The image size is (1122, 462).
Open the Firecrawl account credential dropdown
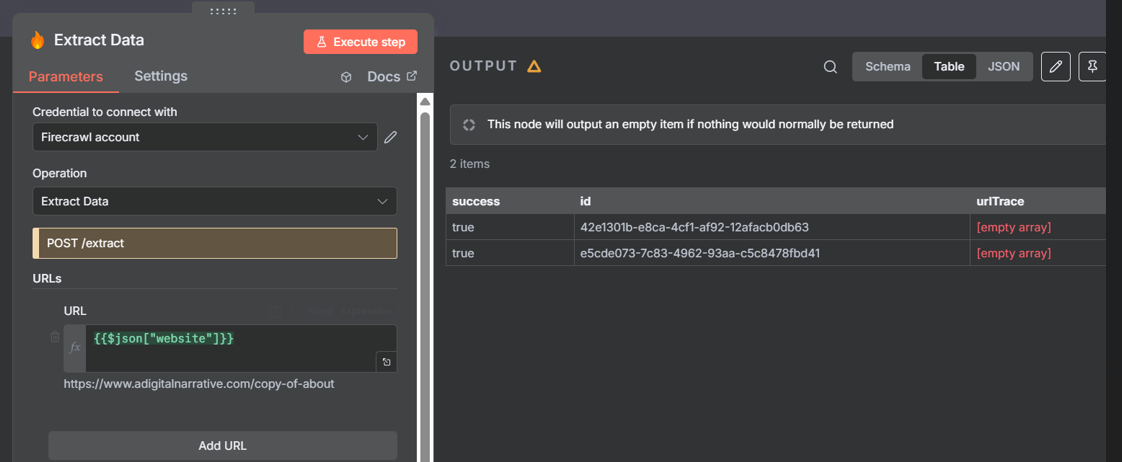[x=205, y=137]
